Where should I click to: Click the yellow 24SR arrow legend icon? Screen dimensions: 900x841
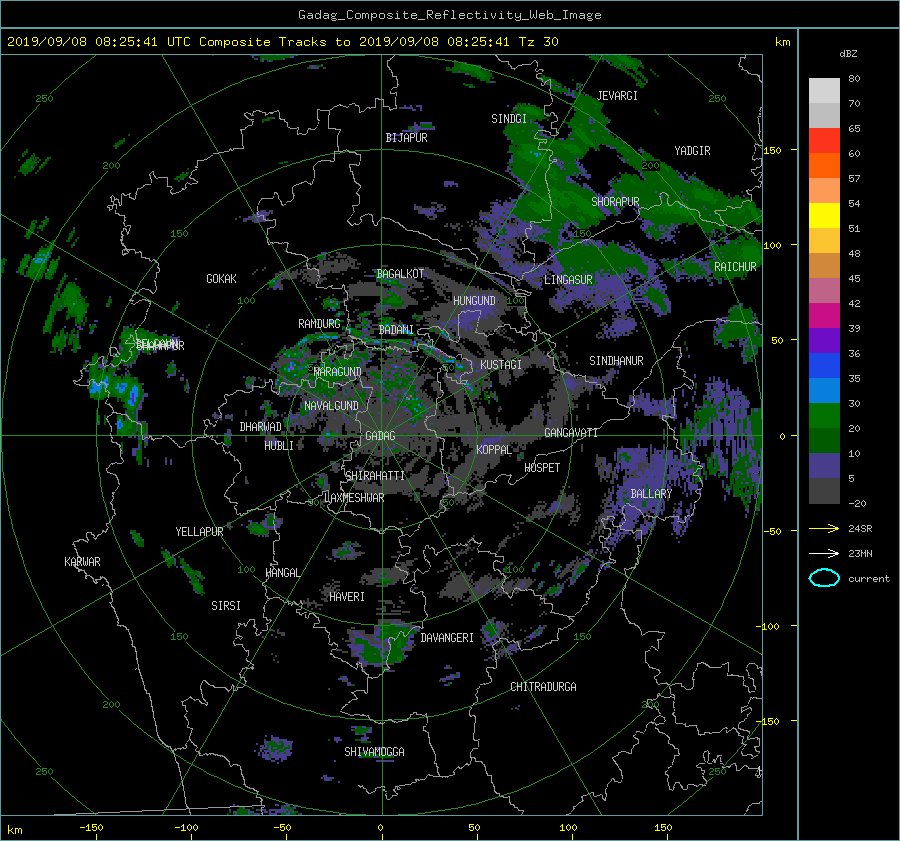point(824,528)
